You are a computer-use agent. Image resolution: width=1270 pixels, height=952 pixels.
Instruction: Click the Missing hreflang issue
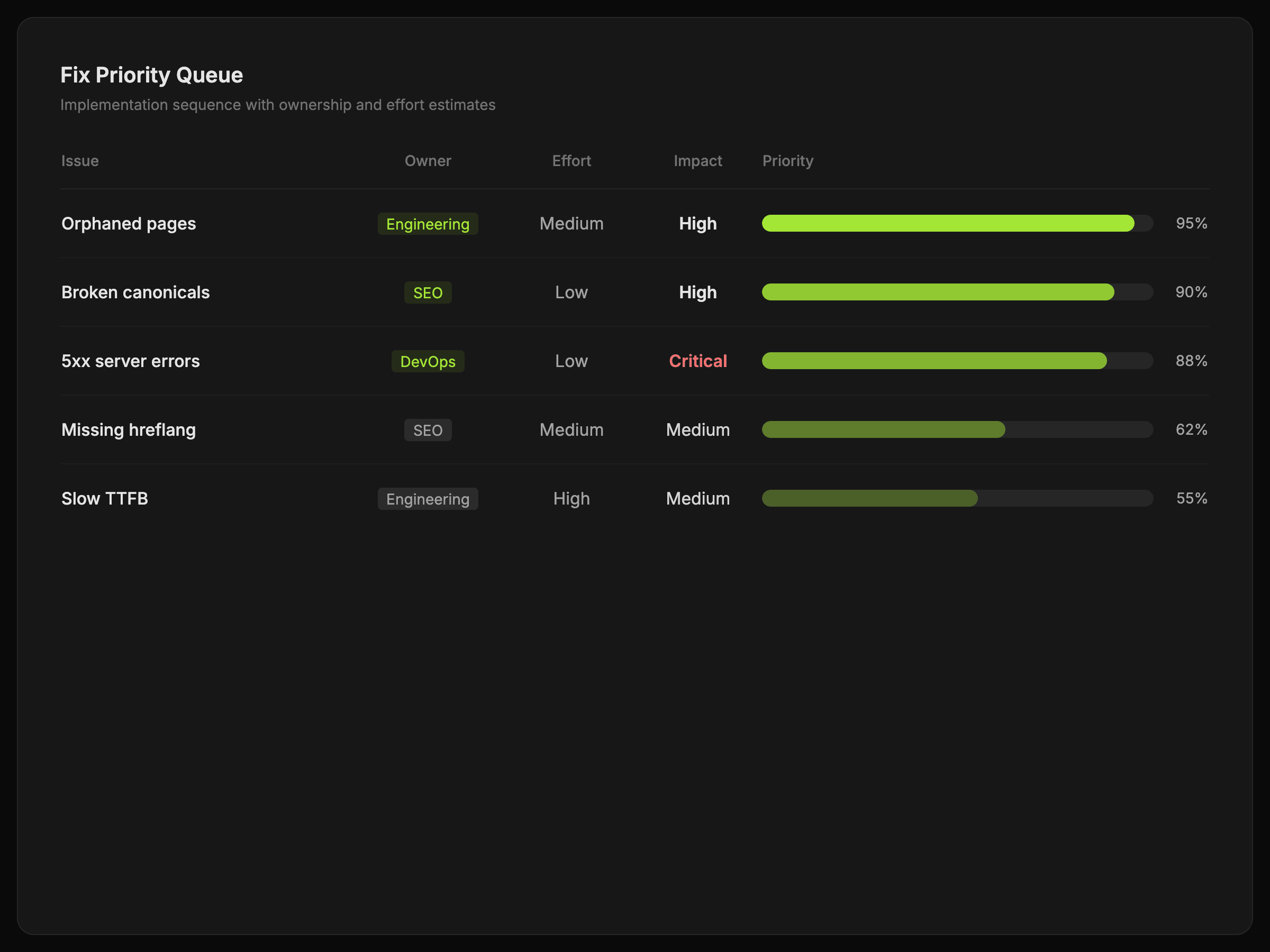click(x=129, y=430)
